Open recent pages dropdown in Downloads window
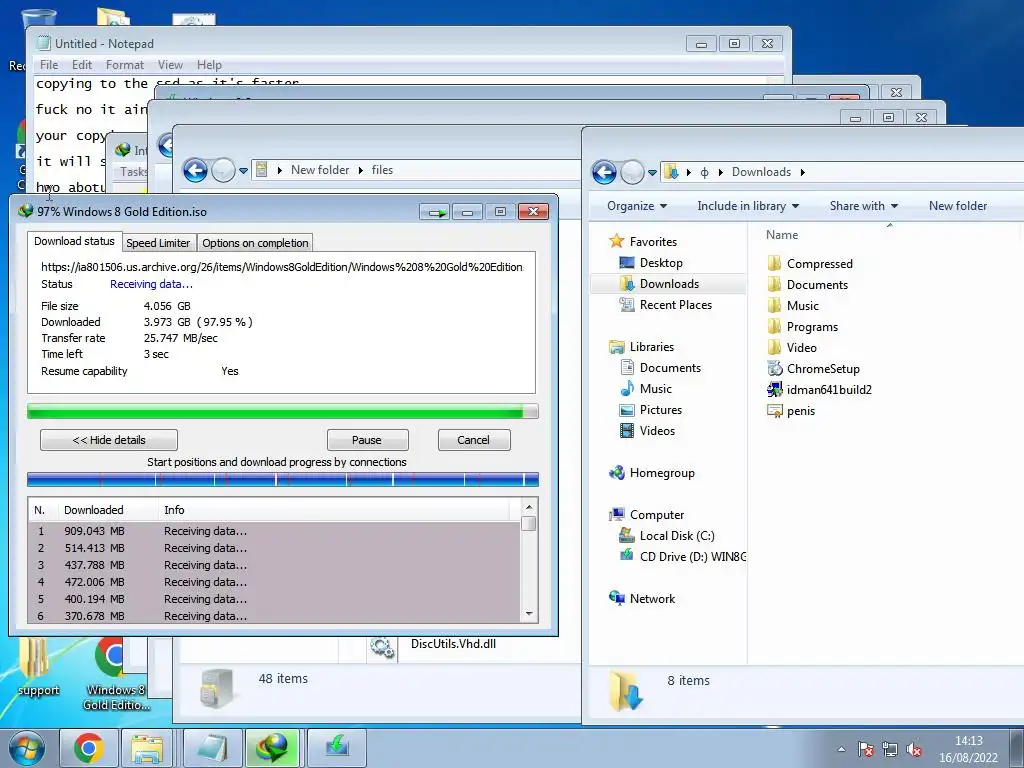 652,173
